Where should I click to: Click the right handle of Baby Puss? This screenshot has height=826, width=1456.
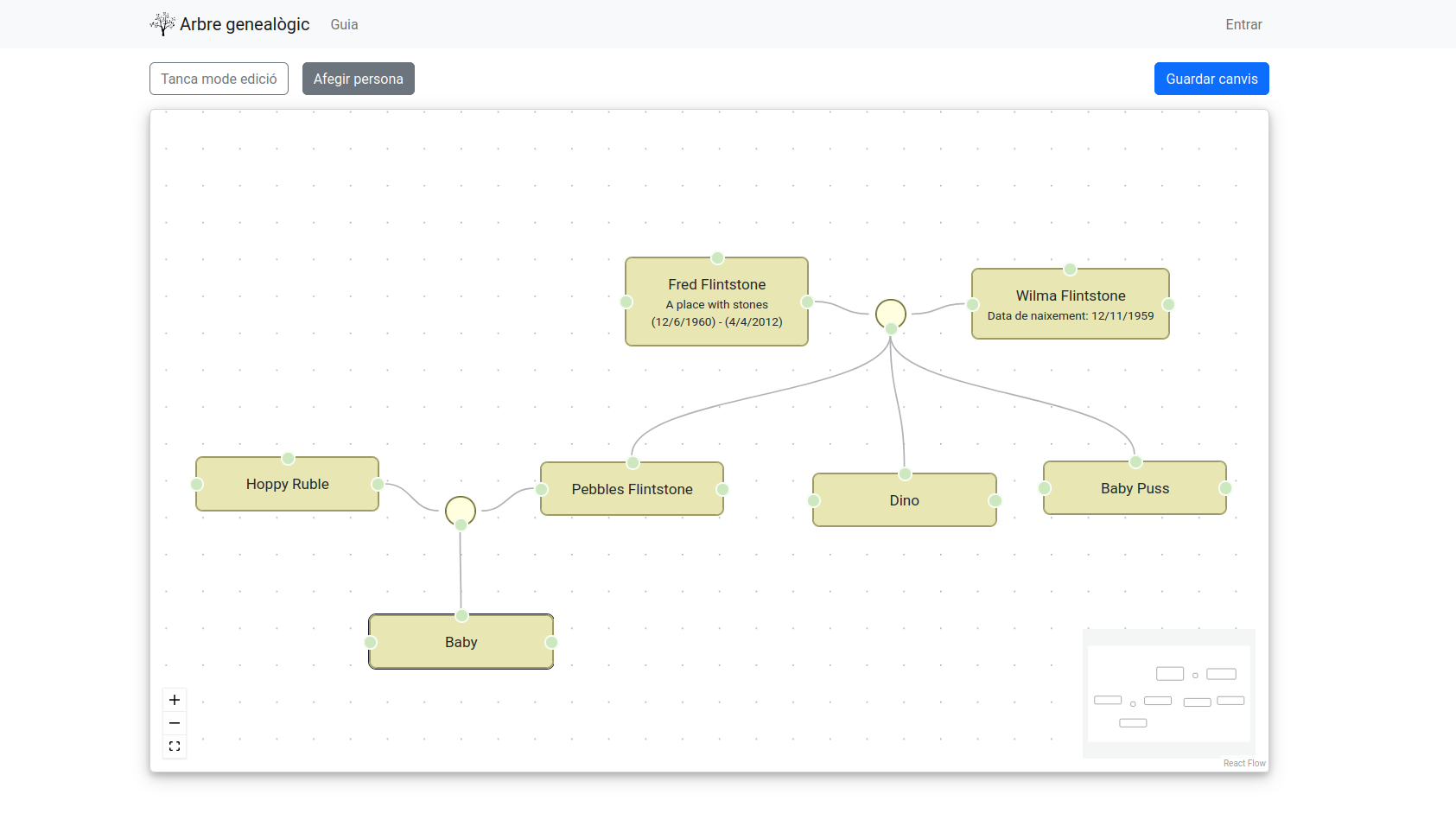1226,488
